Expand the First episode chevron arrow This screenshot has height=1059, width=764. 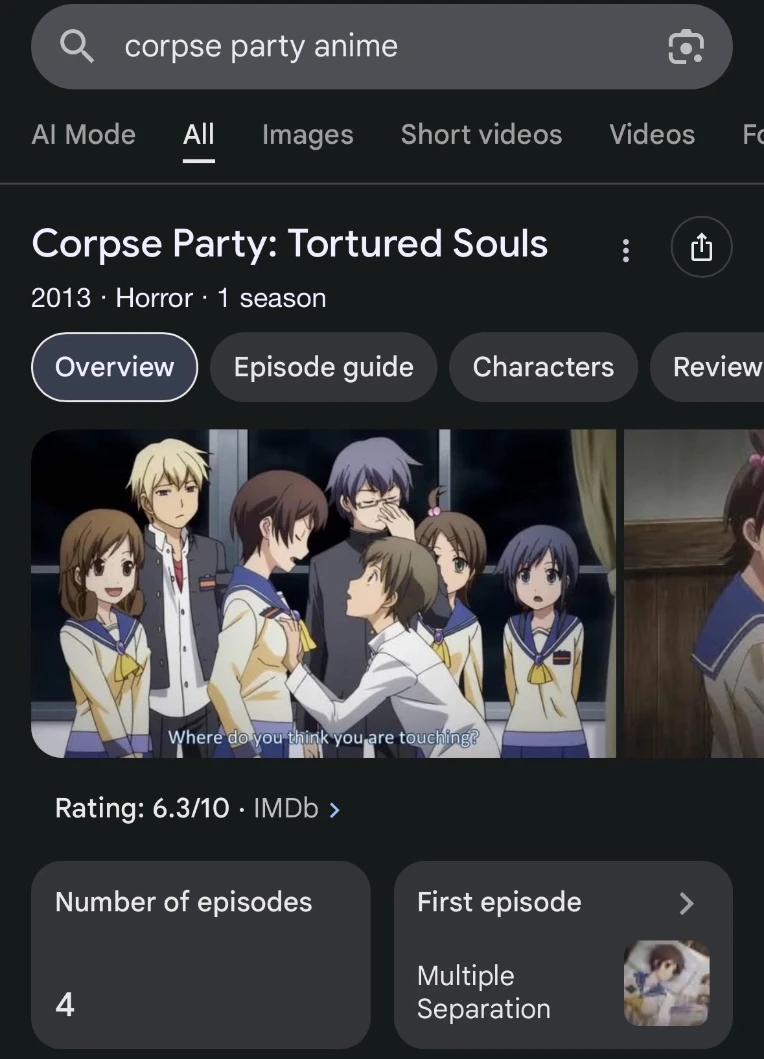point(686,903)
